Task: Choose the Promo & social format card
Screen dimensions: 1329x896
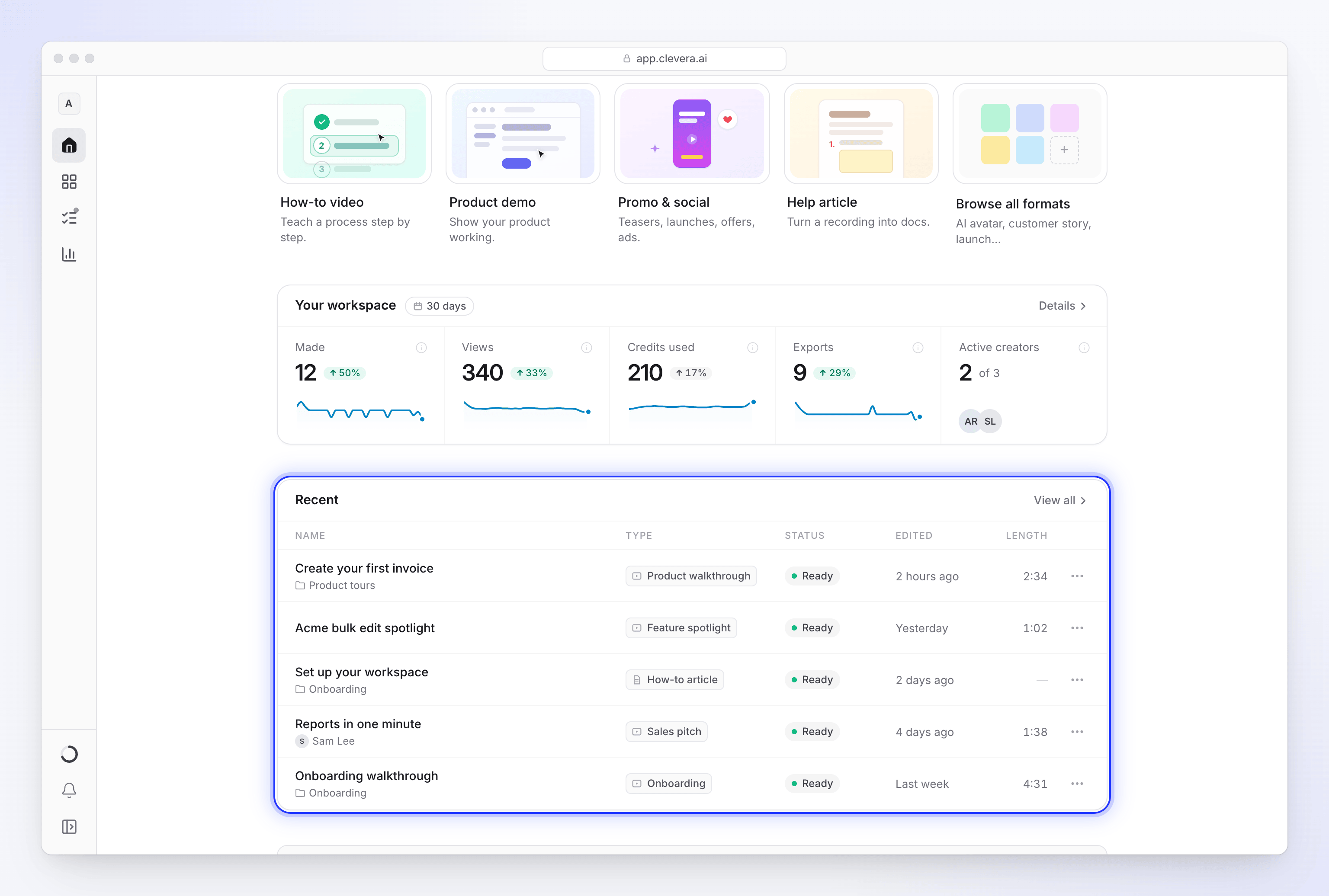Action: point(692,165)
